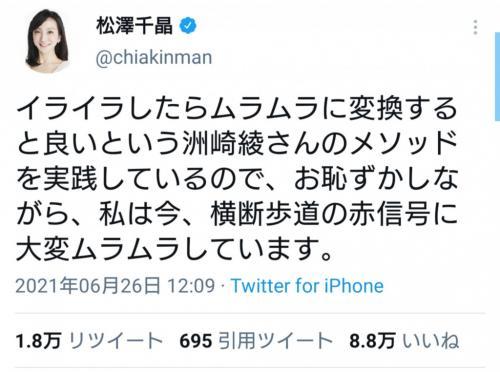500x372 pixels.
Task: Open the Twitter for iPhone source link
Action: click(x=307, y=286)
